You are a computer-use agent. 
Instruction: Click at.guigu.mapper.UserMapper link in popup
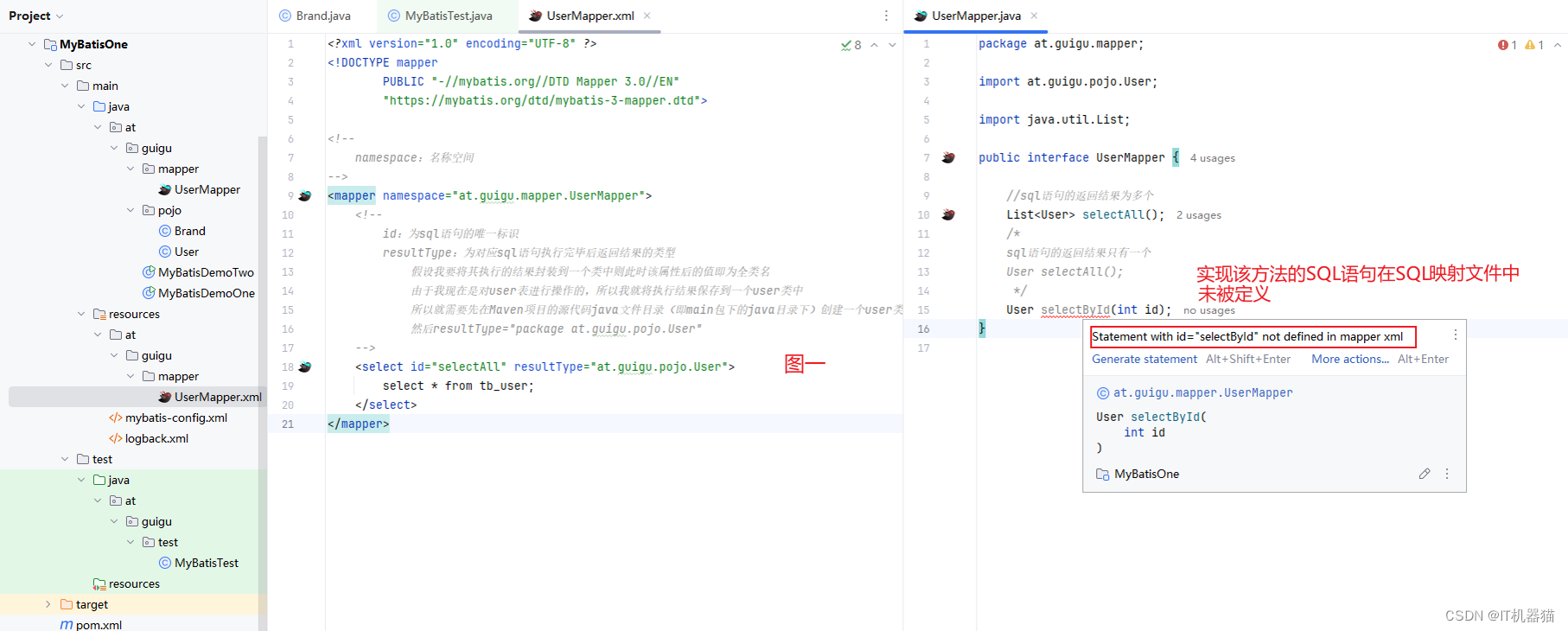pyautogui.click(x=1203, y=392)
